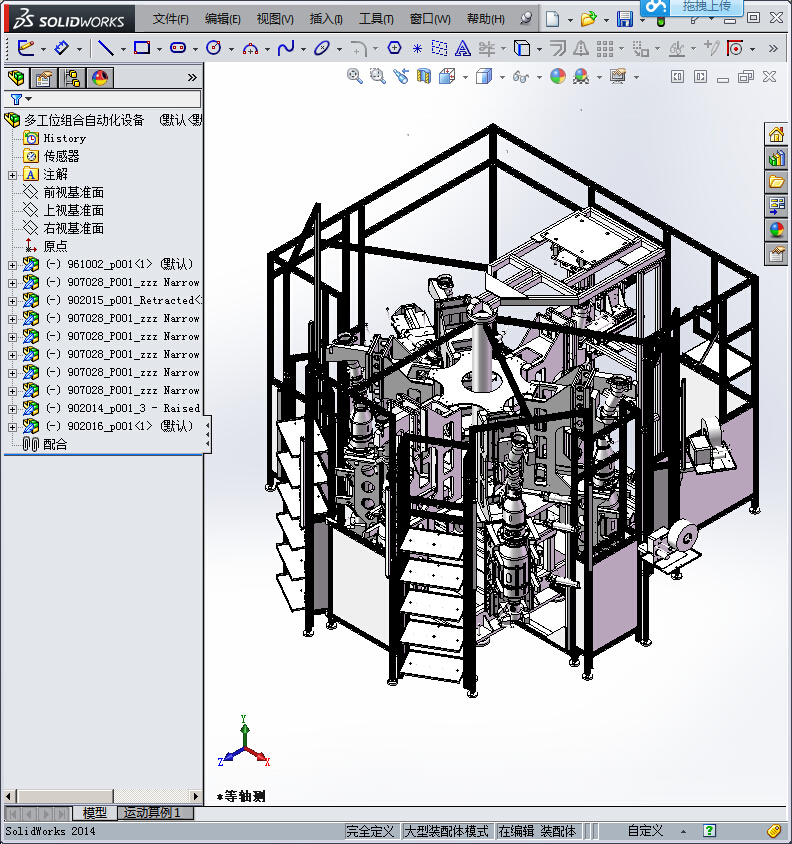Select the Sketch tool icon
Image resolution: width=792 pixels, height=844 pixels.
(x=26, y=48)
